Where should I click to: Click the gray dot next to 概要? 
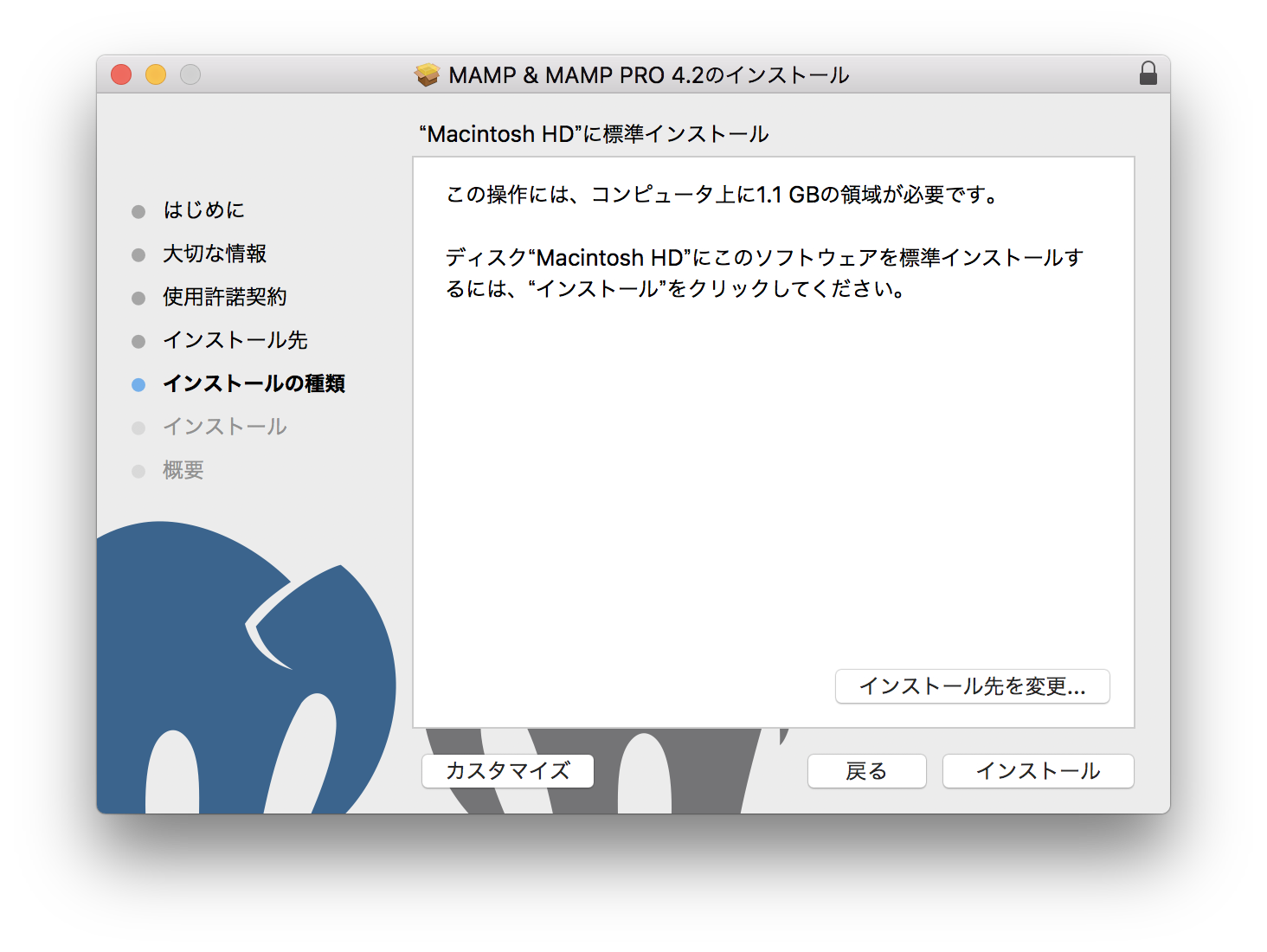(x=138, y=470)
